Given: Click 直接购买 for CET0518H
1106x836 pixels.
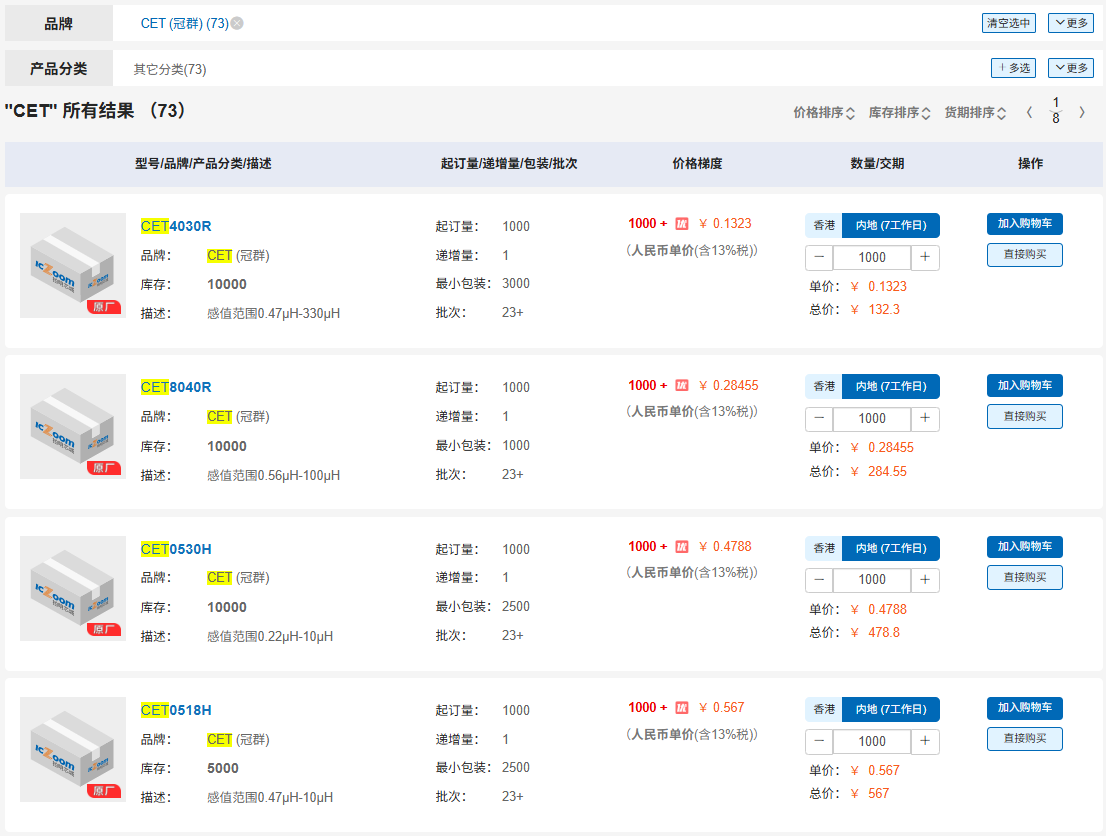Looking at the screenshot, I should pyautogui.click(x=1024, y=739).
